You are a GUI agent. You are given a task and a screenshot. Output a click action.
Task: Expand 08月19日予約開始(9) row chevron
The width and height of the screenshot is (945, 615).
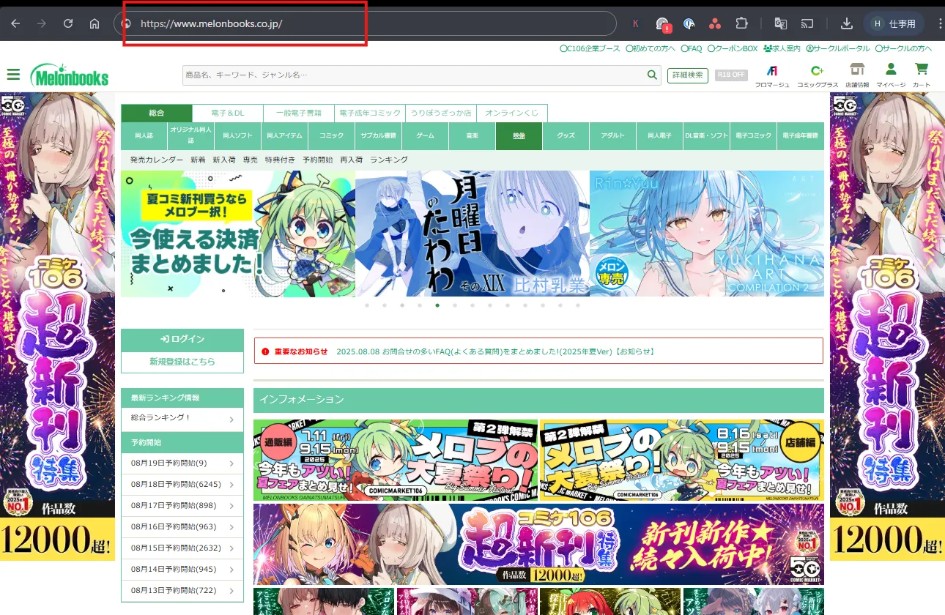[231, 463]
